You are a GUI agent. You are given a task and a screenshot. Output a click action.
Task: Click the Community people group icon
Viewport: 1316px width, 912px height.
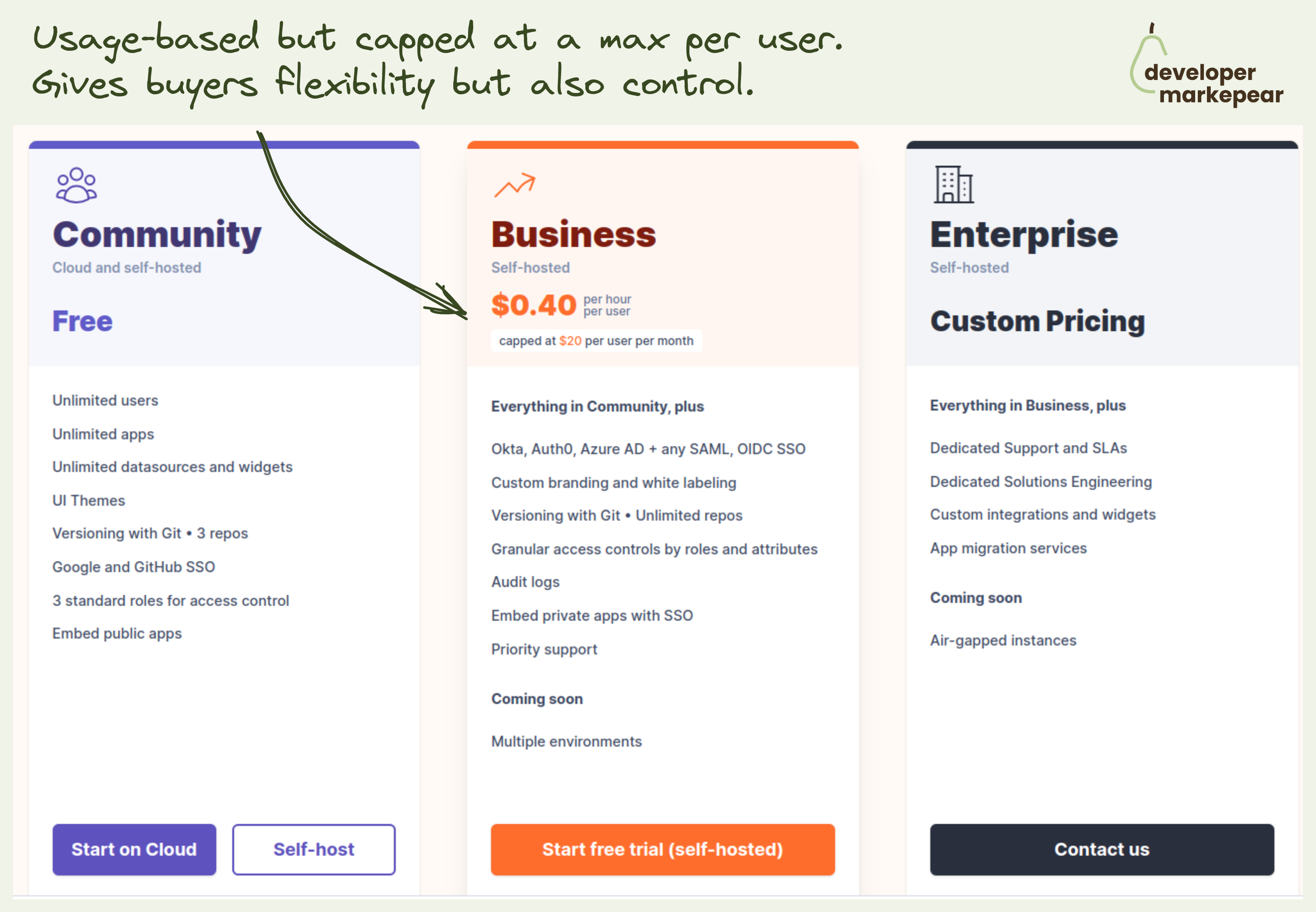[x=76, y=185]
